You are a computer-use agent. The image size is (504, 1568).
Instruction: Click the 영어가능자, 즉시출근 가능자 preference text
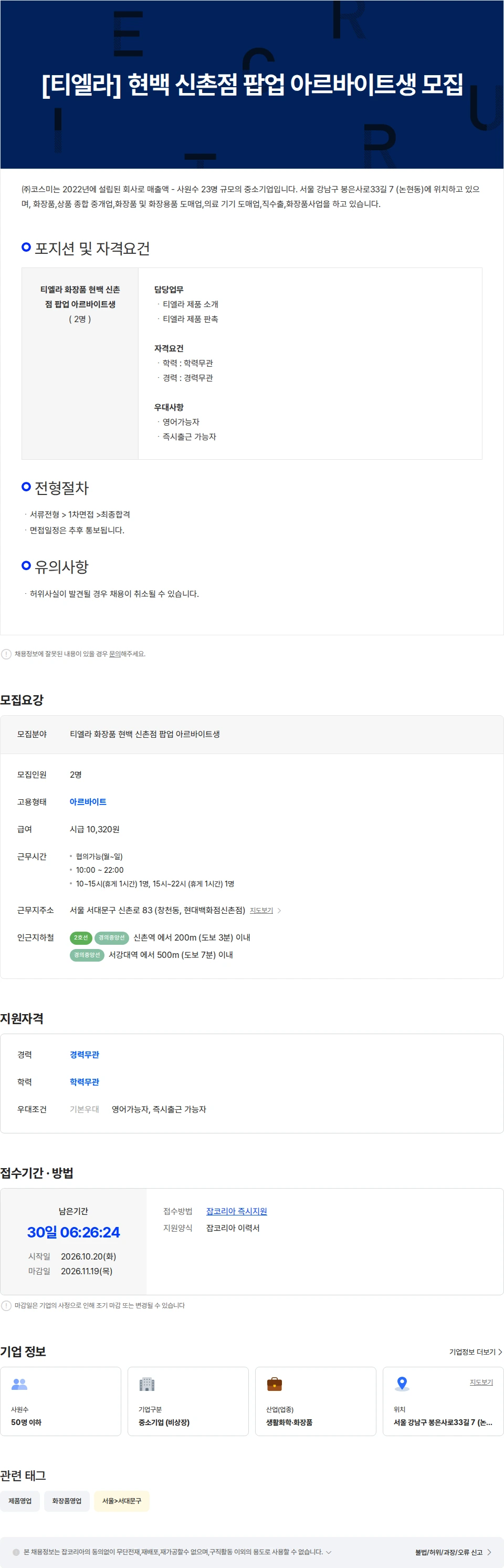point(159,1109)
